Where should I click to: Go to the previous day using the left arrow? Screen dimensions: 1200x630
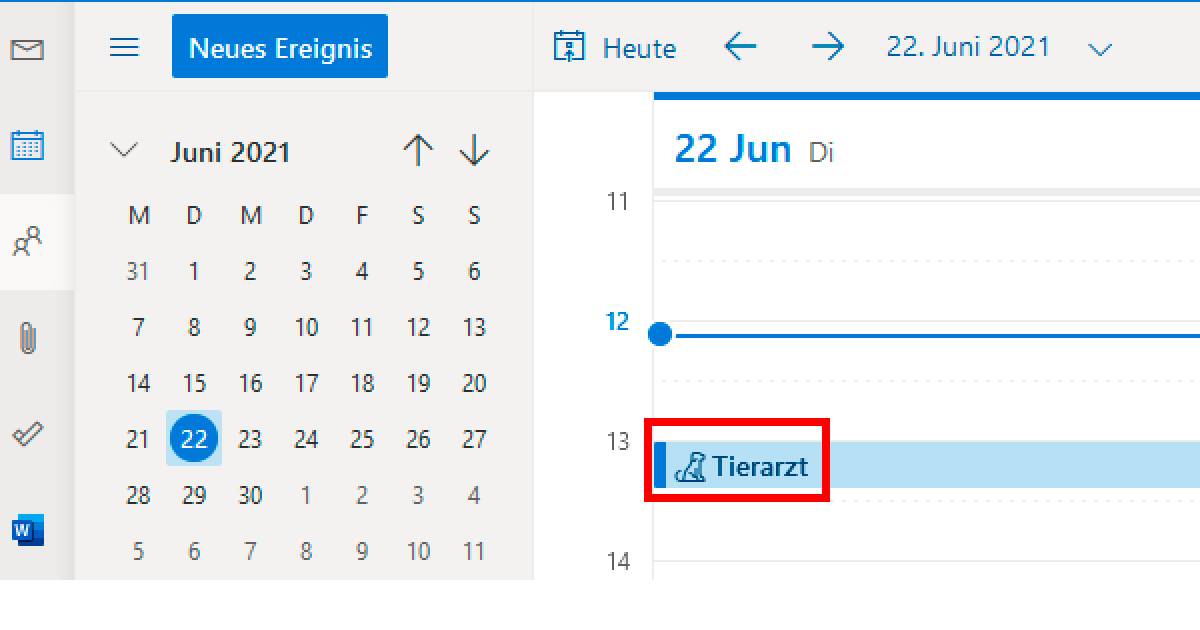[x=741, y=46]
